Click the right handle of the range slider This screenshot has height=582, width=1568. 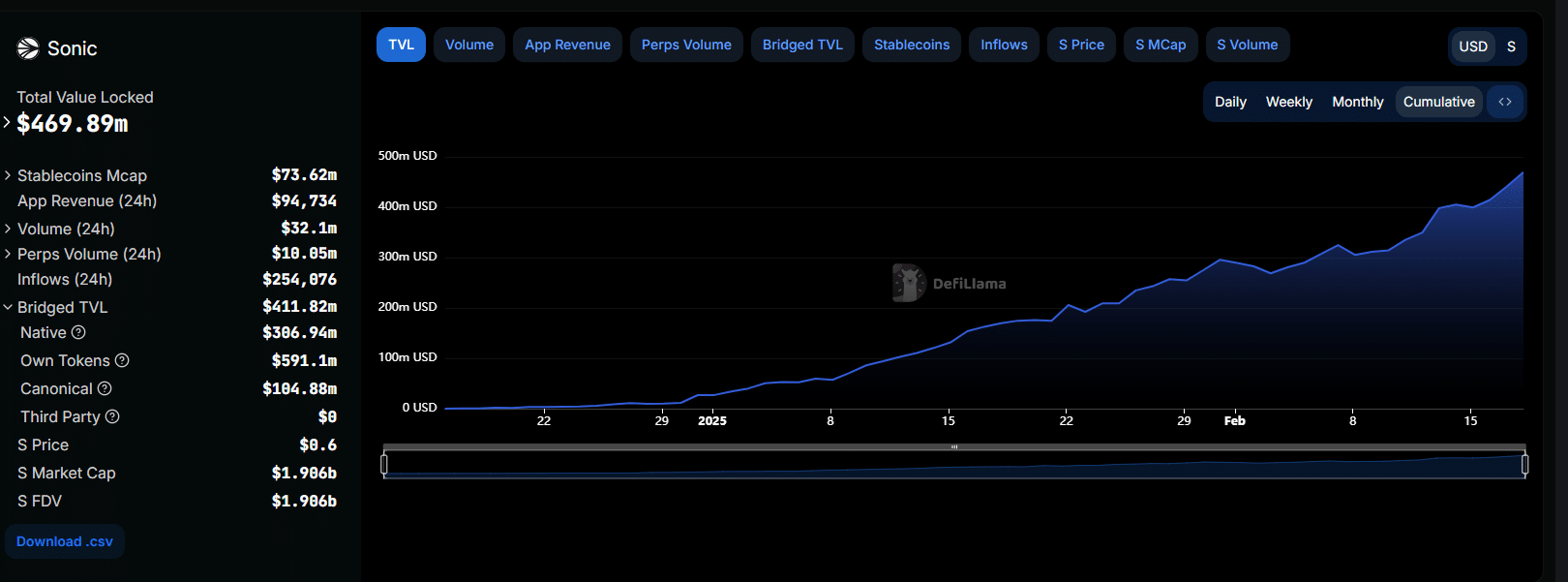pos(1524,465)
